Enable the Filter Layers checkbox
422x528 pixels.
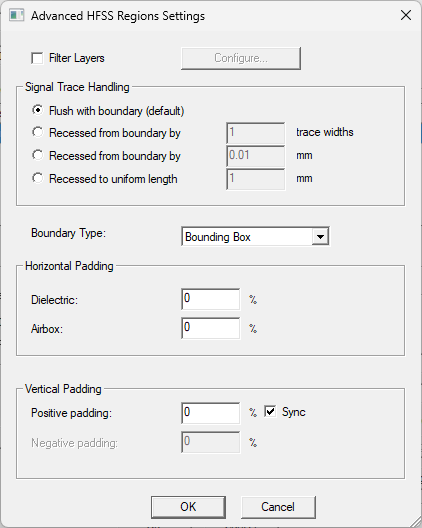(37, 58)
